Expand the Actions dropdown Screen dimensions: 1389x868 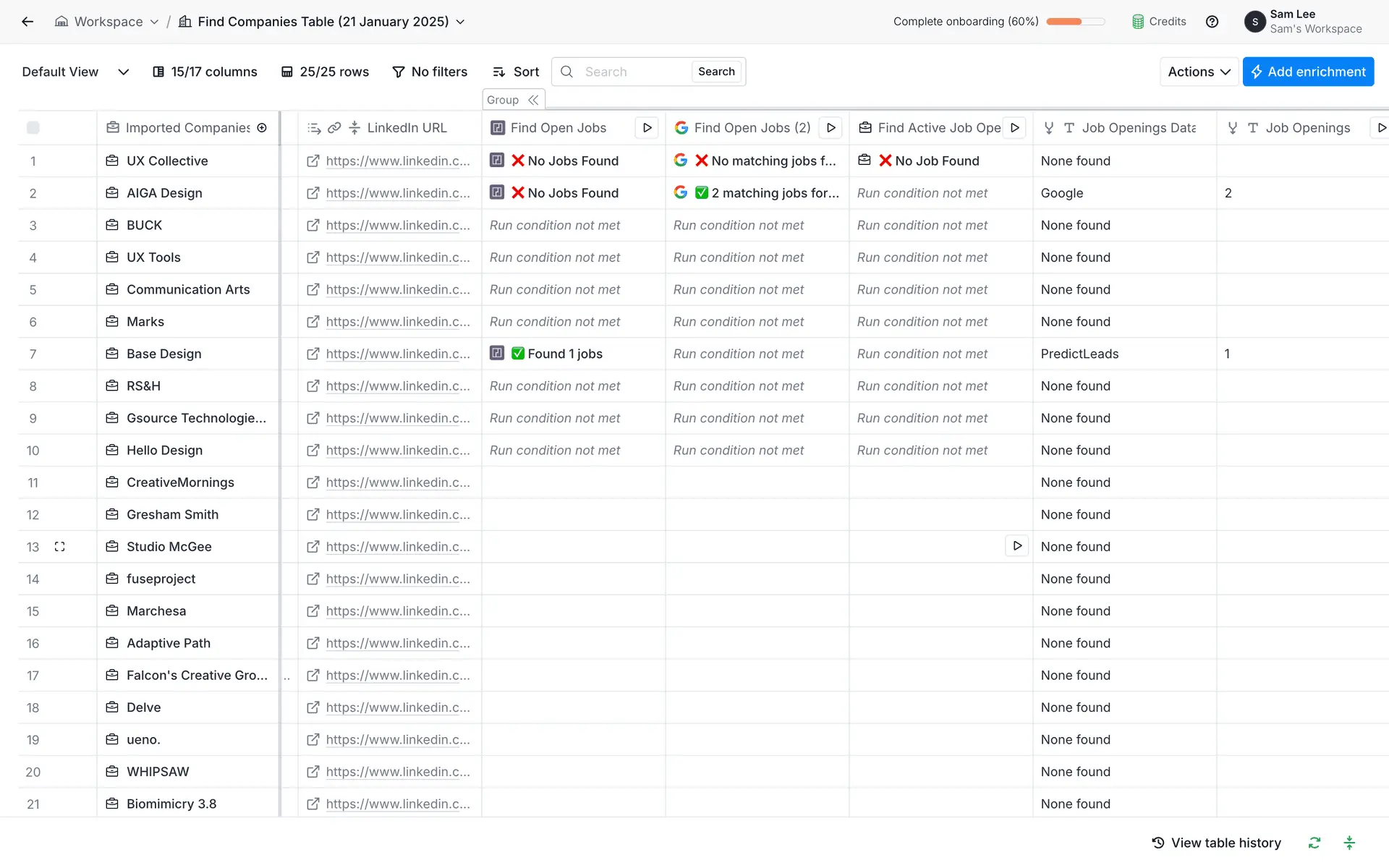point(1198,72)
